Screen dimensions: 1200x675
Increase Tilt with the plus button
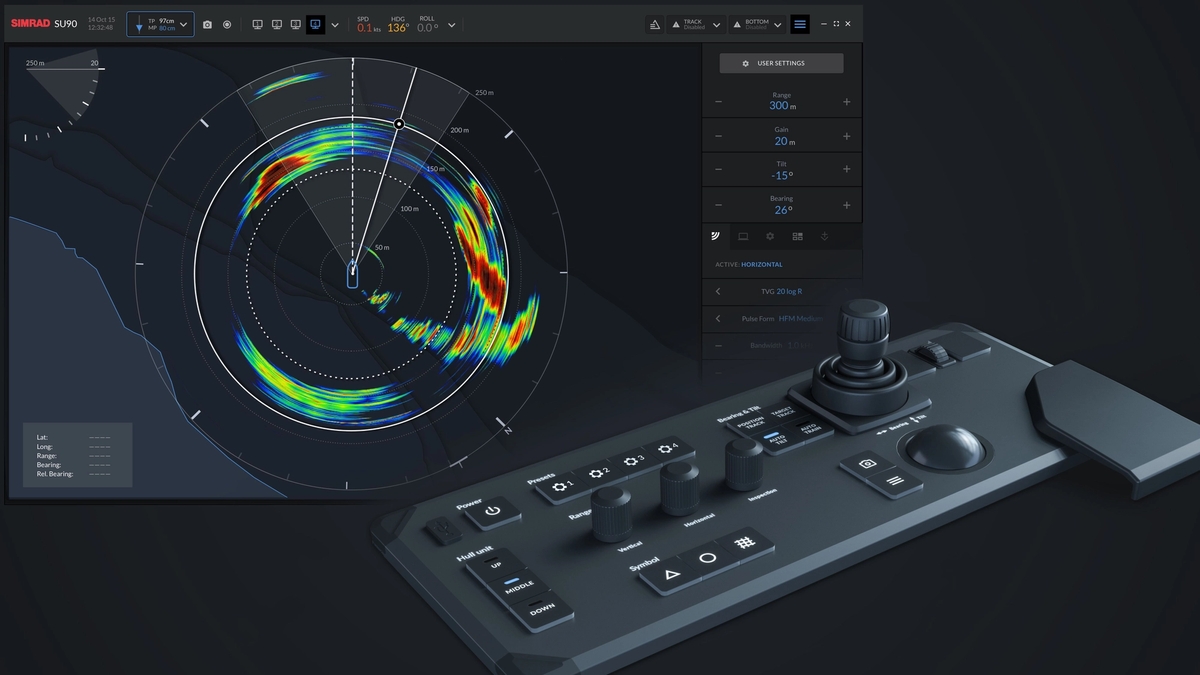[x=846, y=170]
